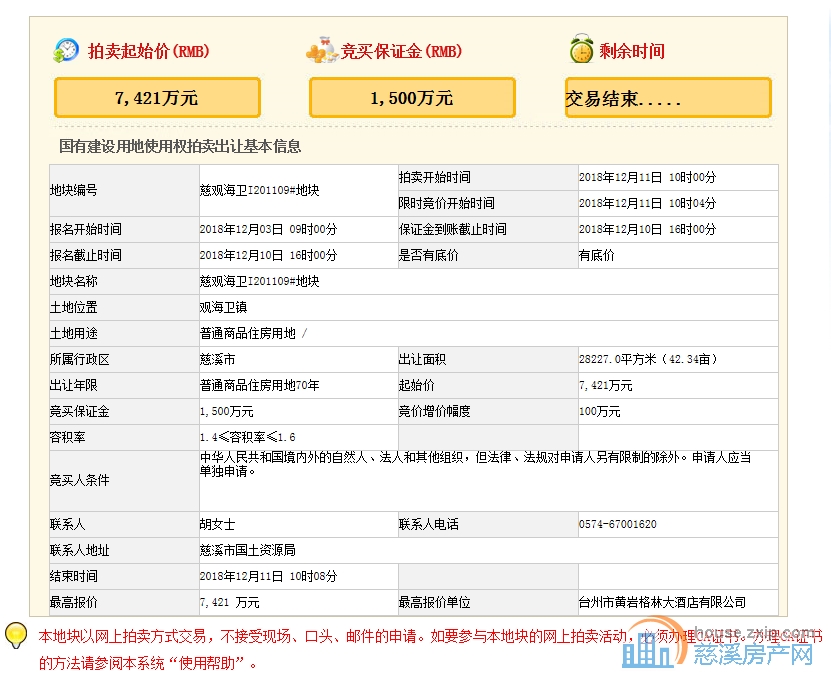Click the 拍卖起始价(RMB) heading
The image size is (831, 684).
[x=148, y=51]
